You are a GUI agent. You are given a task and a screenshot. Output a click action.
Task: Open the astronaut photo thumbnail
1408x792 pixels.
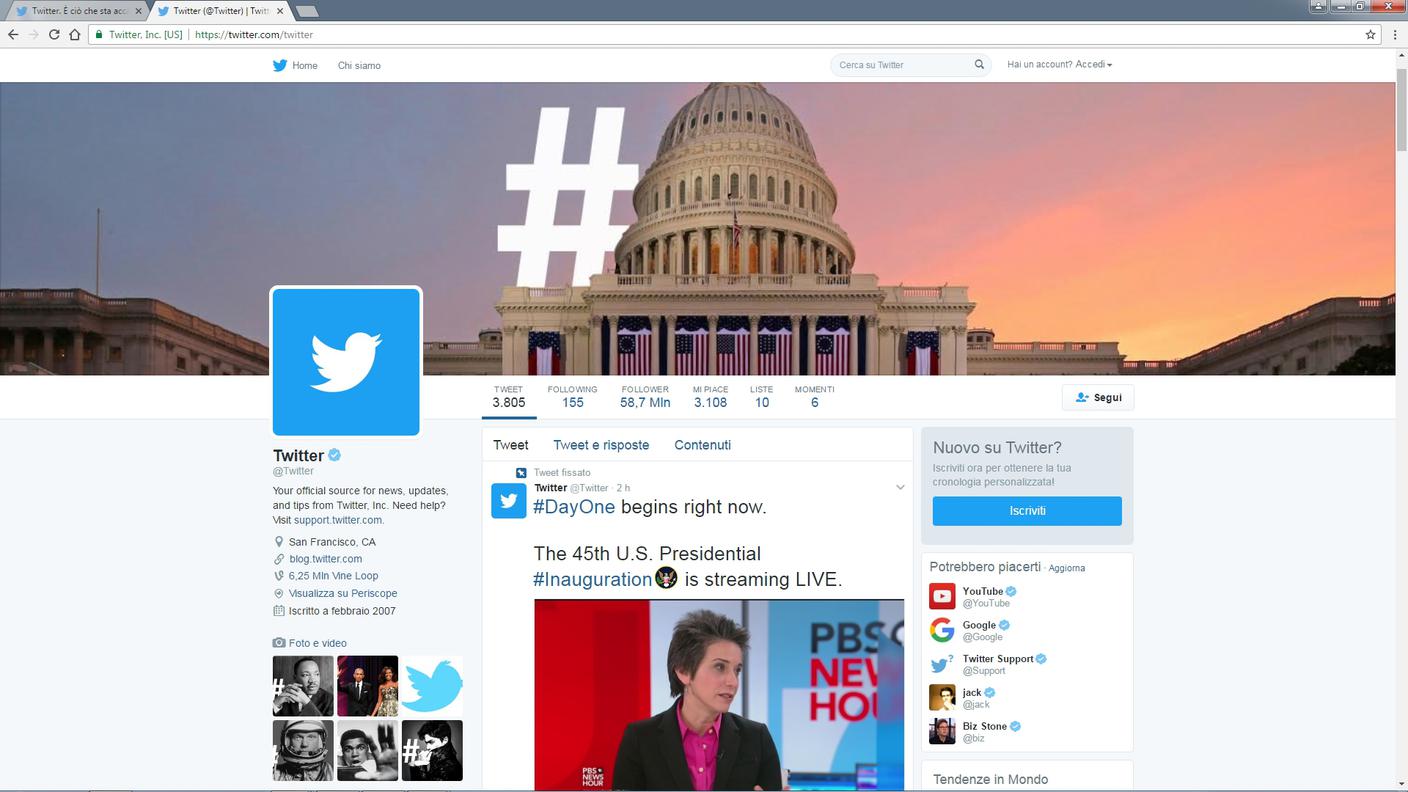click(303, 750)
